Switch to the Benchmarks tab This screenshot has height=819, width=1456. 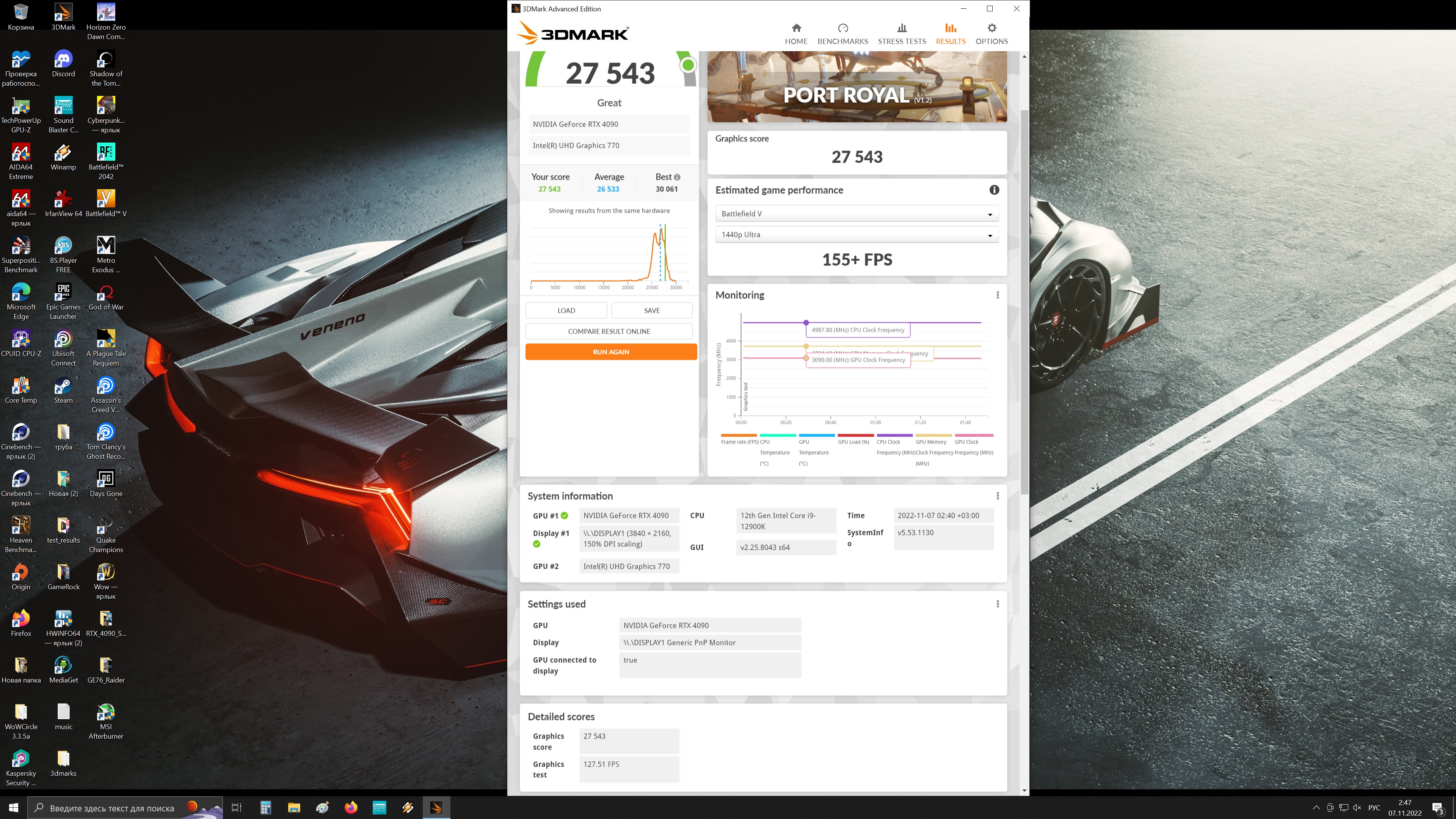pyautogui.click(x=842, y=34)
